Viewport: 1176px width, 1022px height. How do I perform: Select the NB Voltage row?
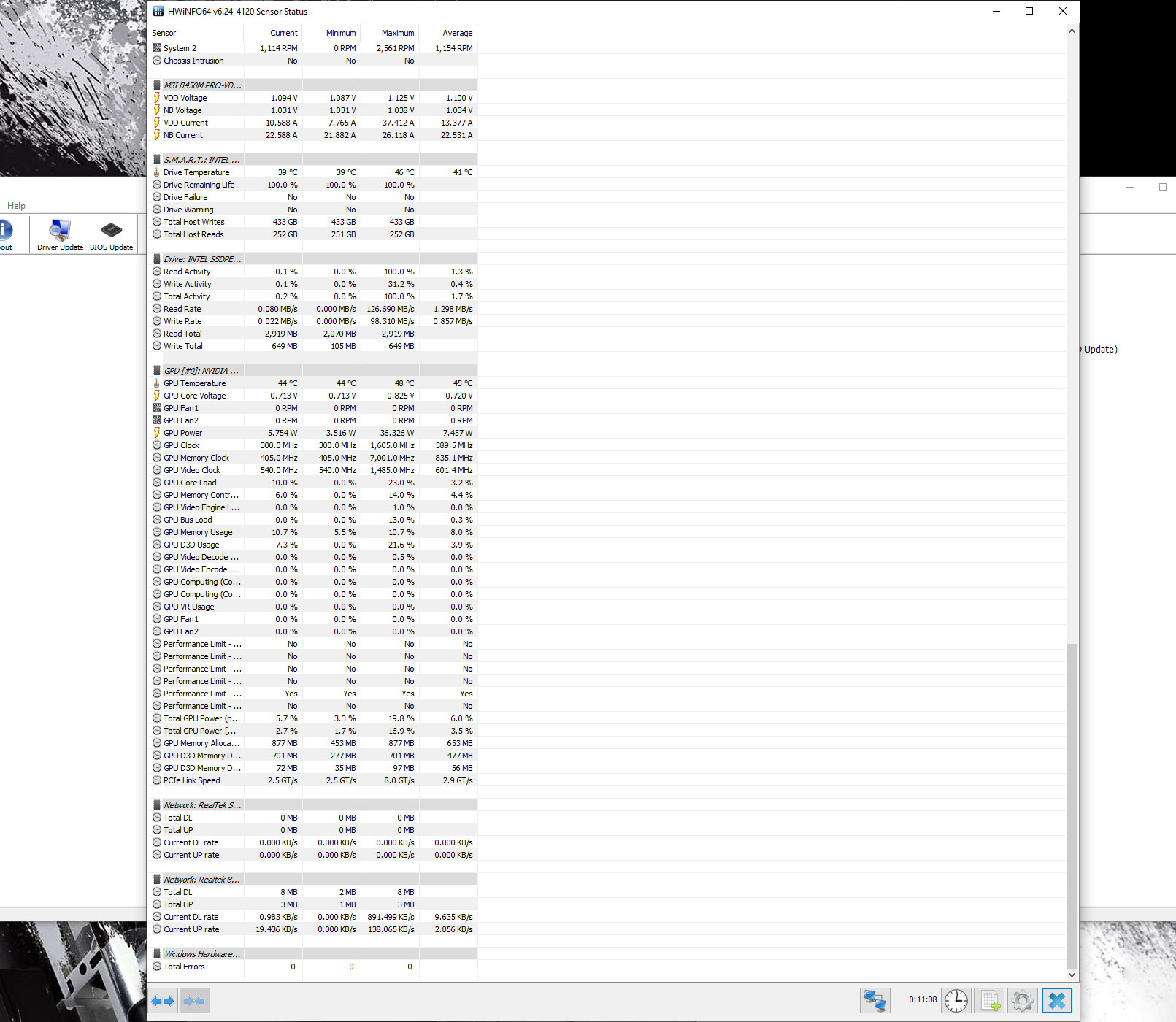[314, 110]
